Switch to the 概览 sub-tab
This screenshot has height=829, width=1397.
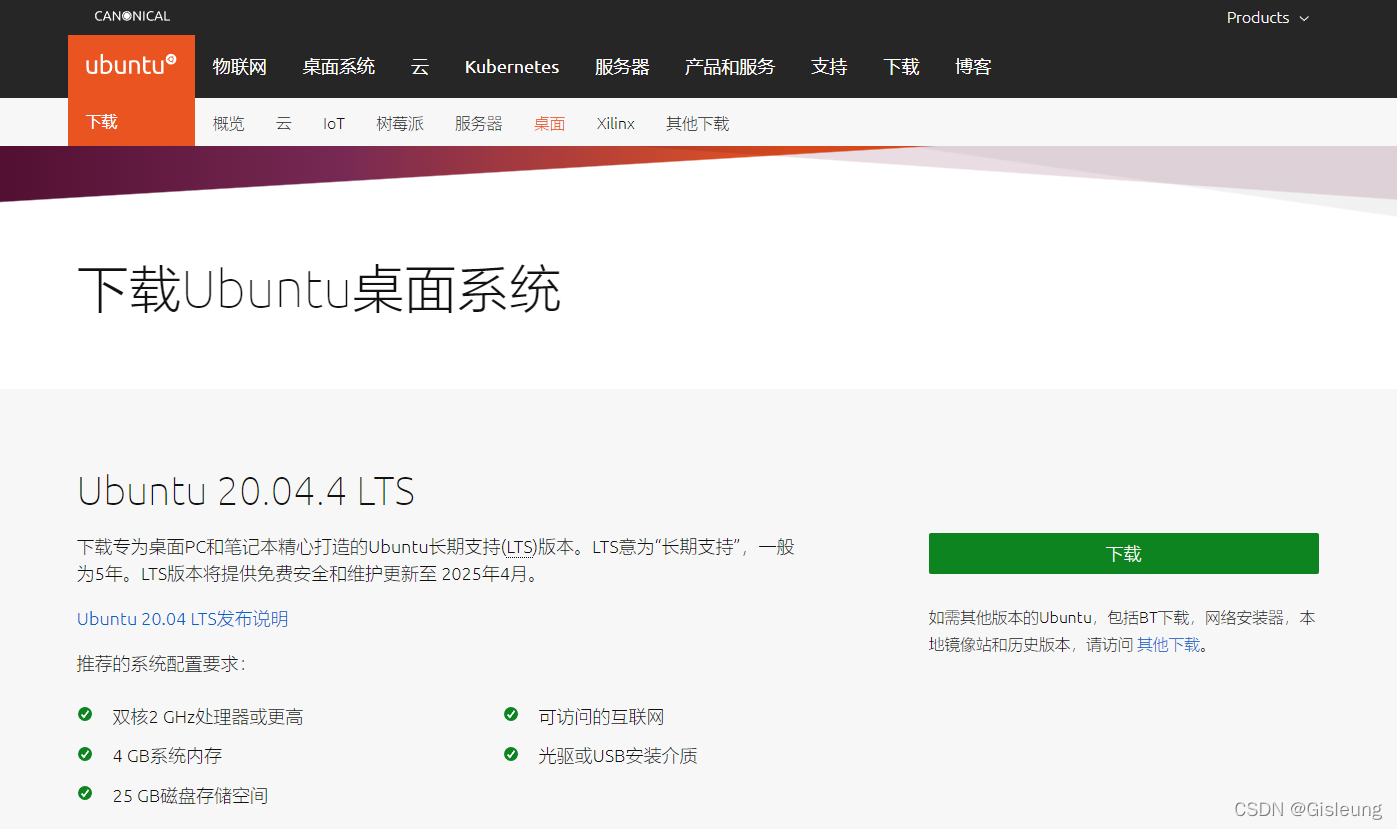229,124
